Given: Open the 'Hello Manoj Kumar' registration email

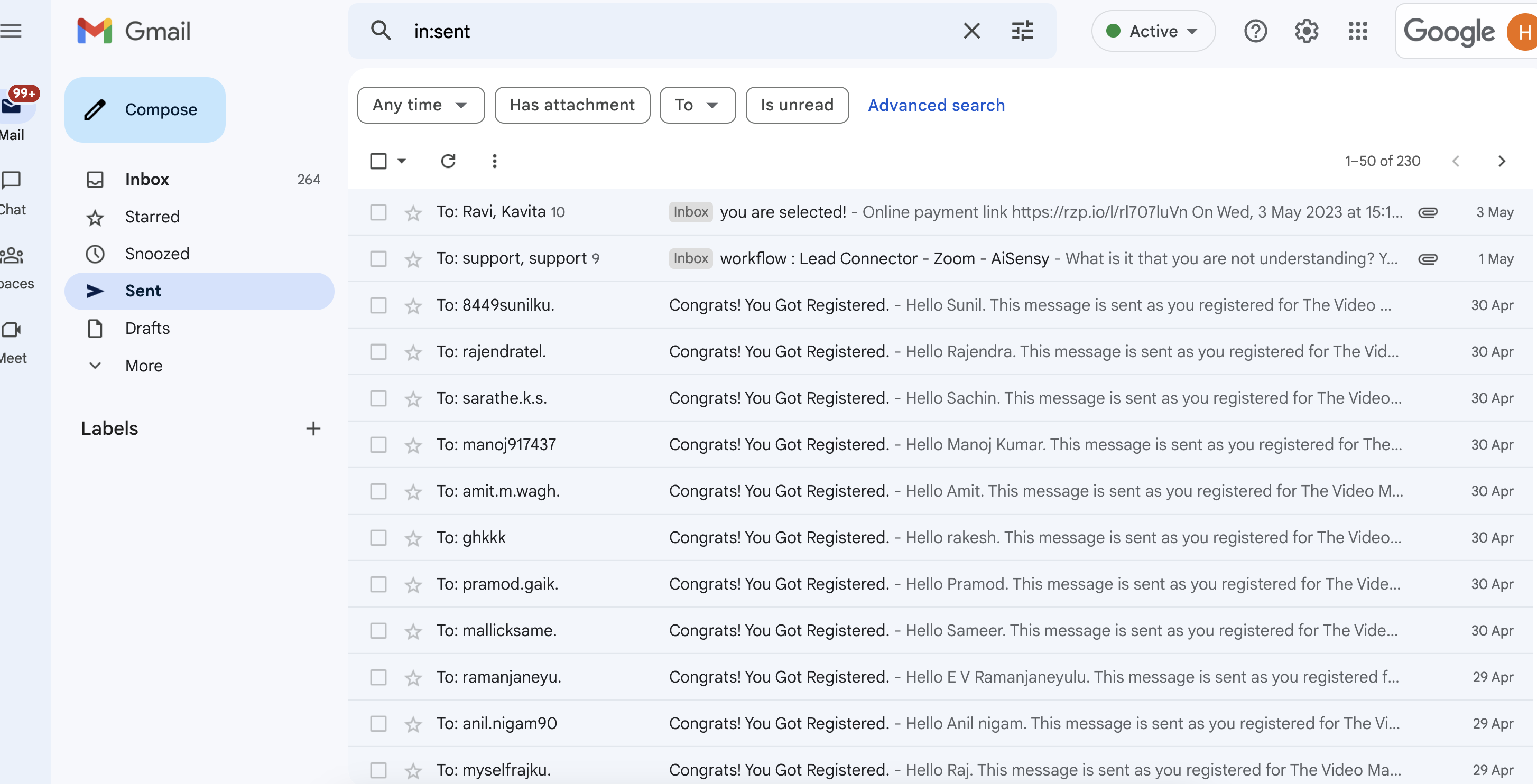Looking at the screenshot, I should tap(940, 445).
